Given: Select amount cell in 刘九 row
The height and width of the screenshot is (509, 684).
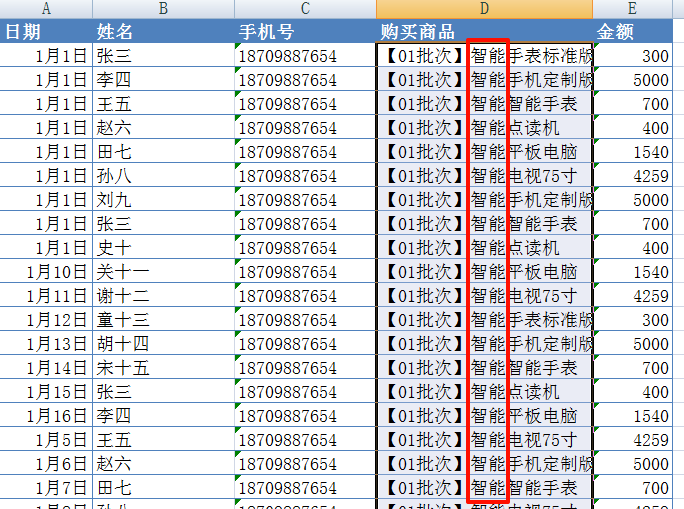Looking at the screenshot, I should (632, 199).
